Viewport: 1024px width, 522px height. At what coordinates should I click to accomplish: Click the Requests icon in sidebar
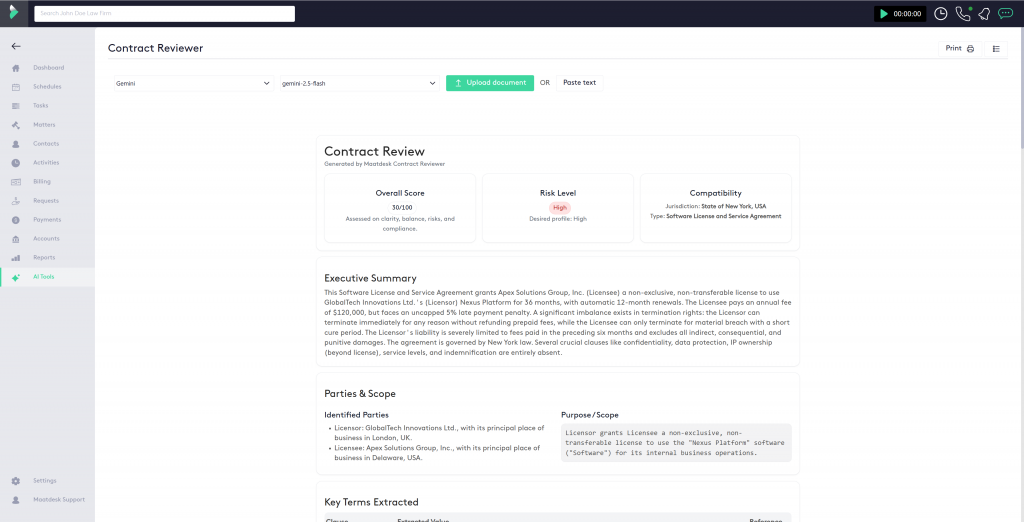16,201
